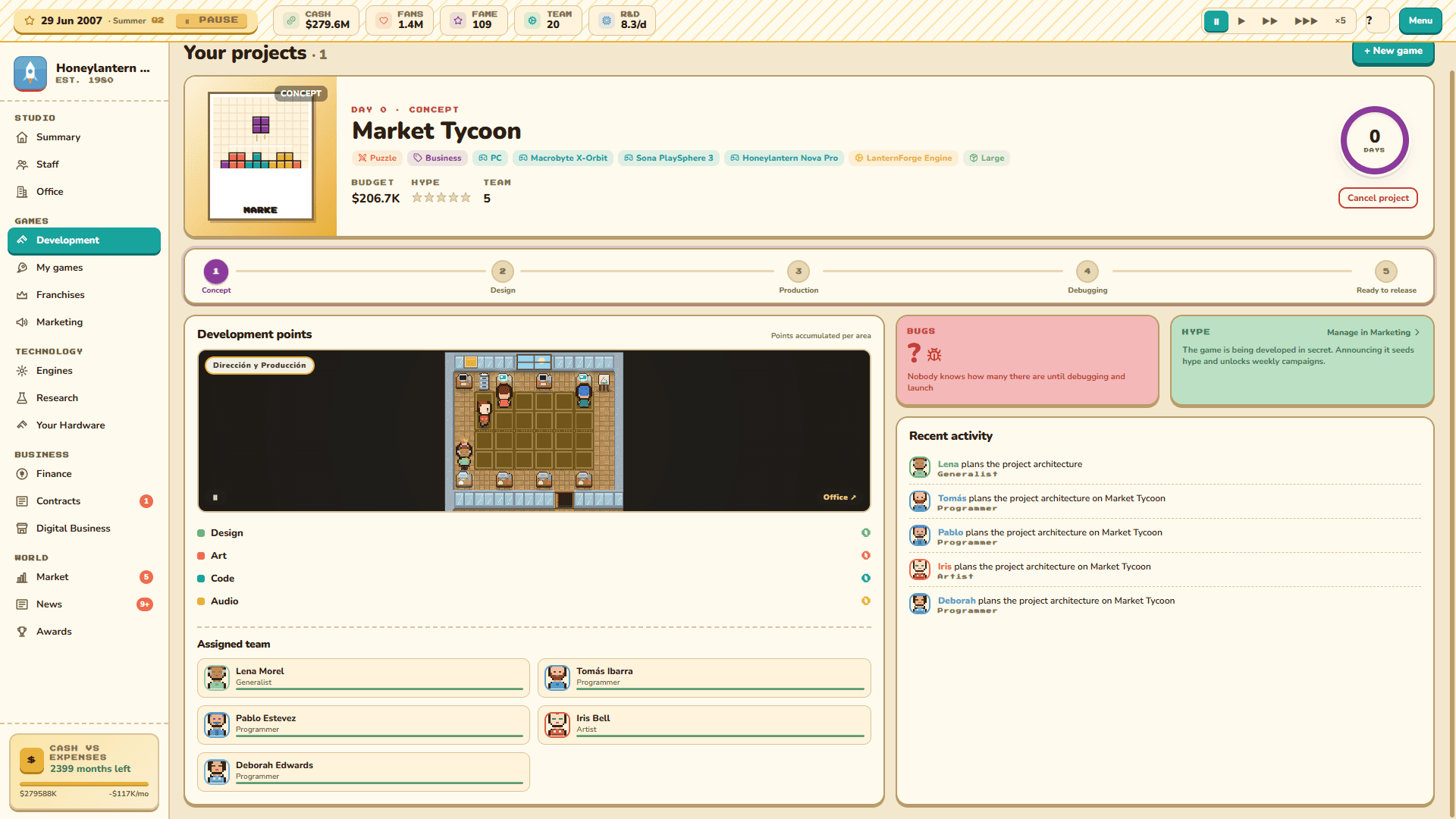Click the Market Tycoon cover thumbnail

pyautogui.click(x=261, y=156)
